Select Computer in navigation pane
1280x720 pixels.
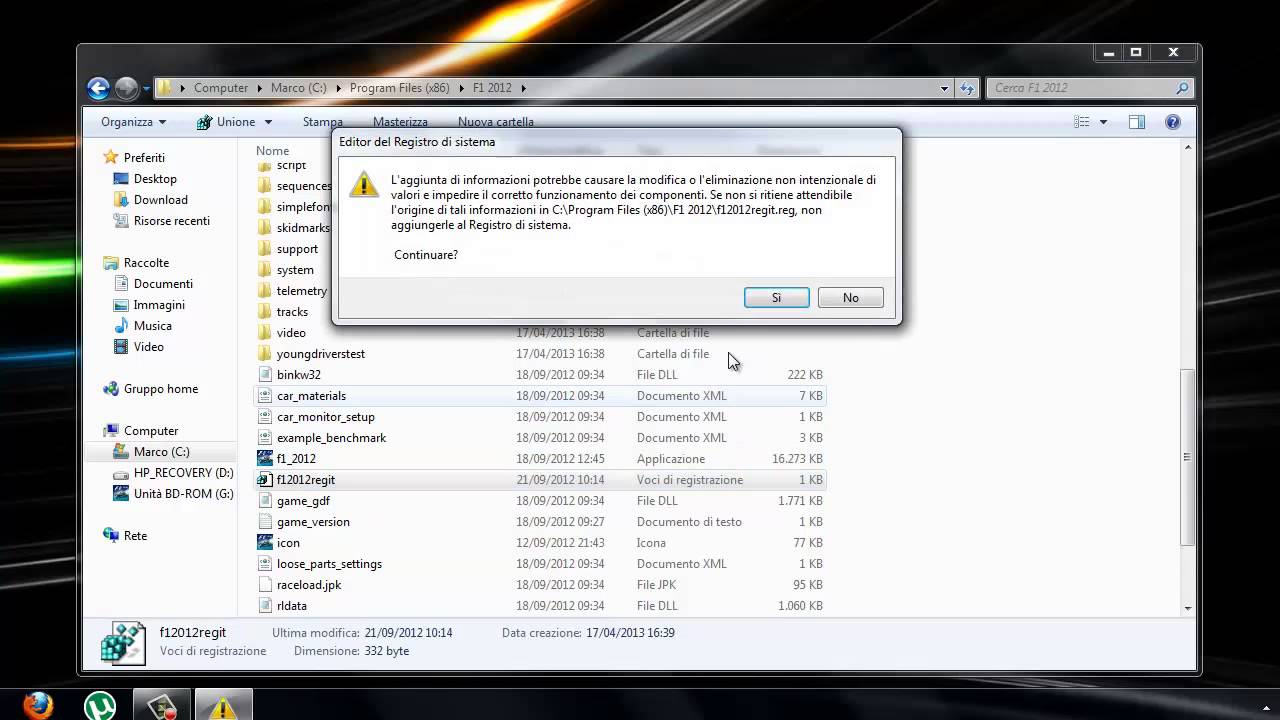pos(151,431)
